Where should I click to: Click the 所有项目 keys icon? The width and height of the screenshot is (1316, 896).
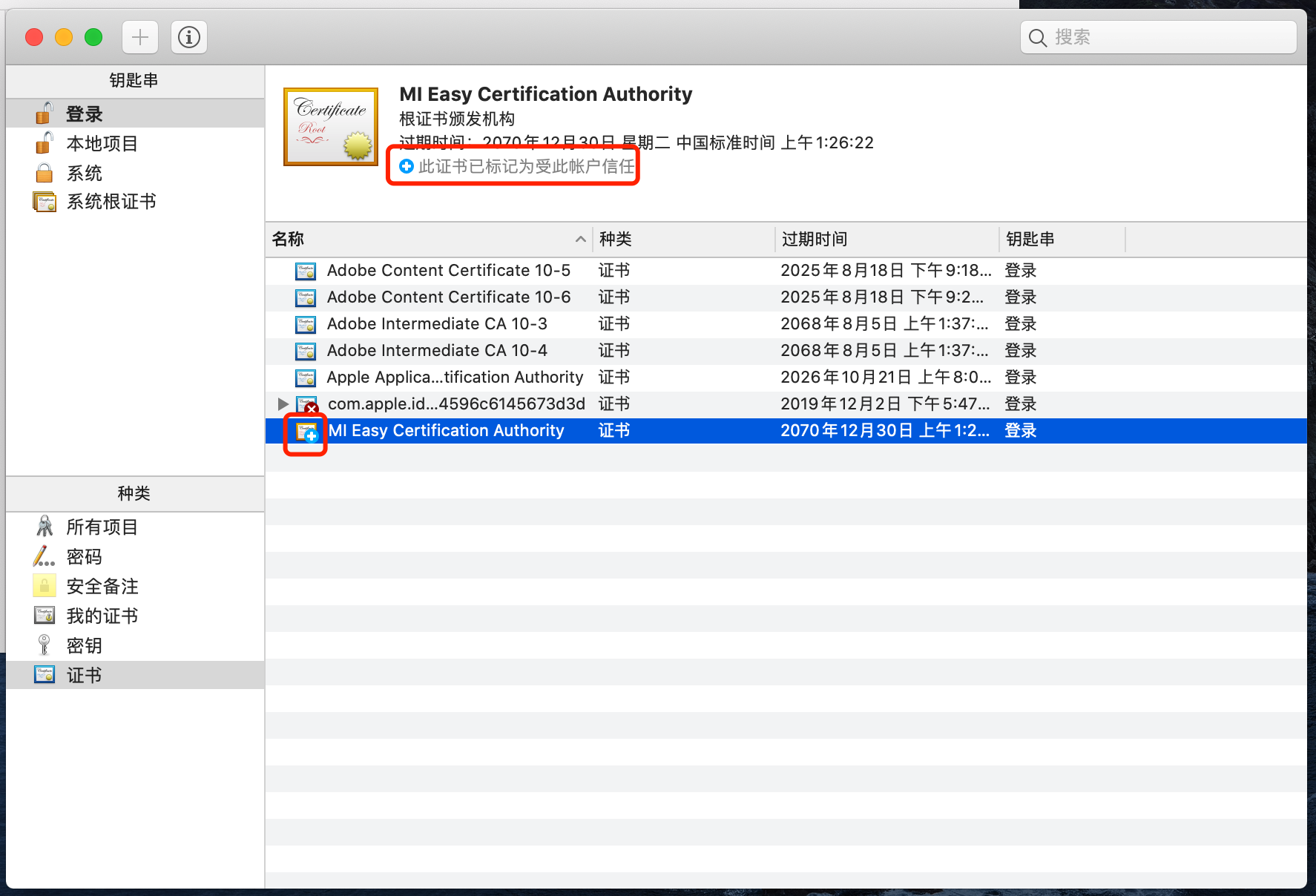tap(45, 527)
